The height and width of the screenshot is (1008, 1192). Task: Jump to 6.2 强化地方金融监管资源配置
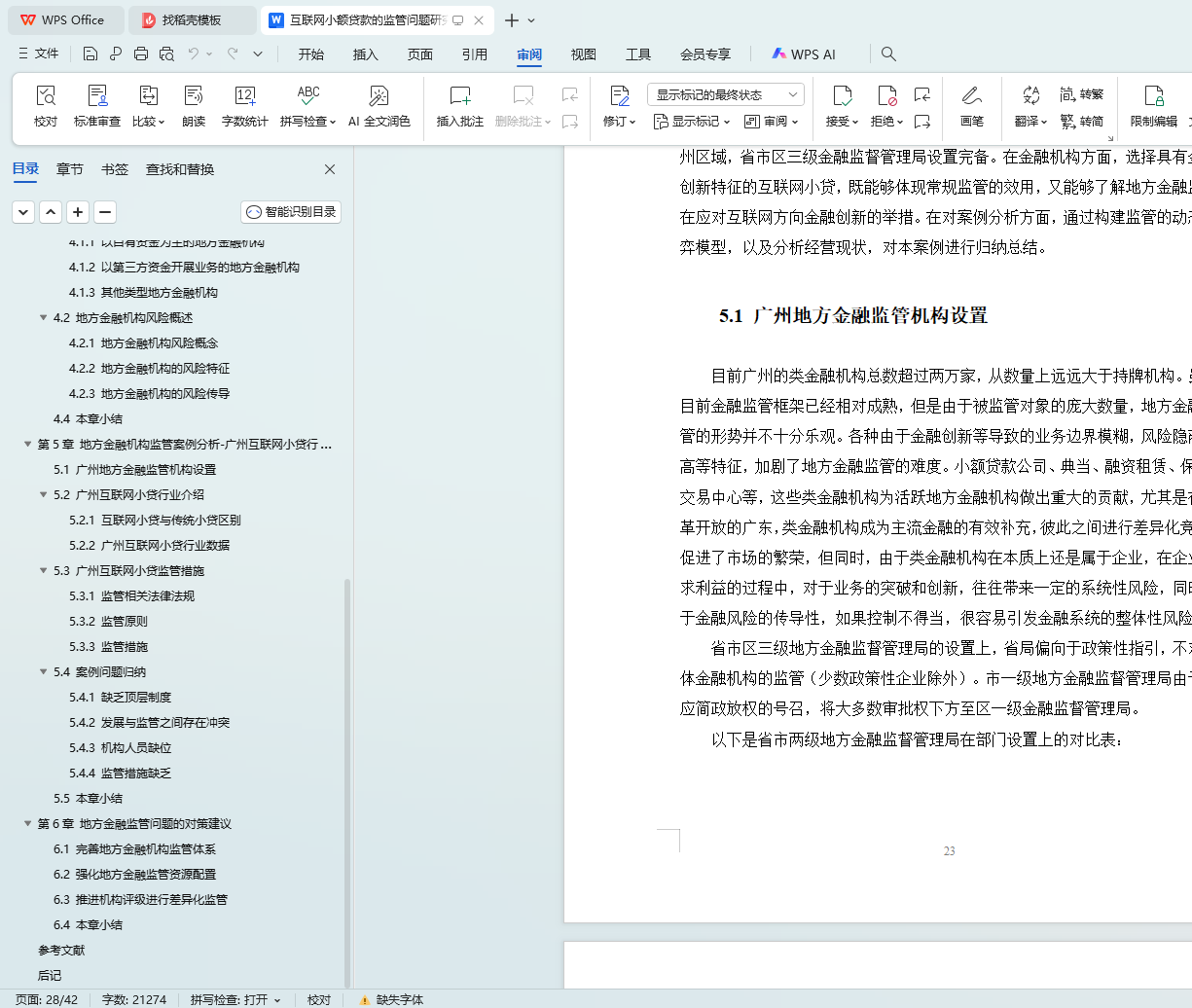click(134, 875)
